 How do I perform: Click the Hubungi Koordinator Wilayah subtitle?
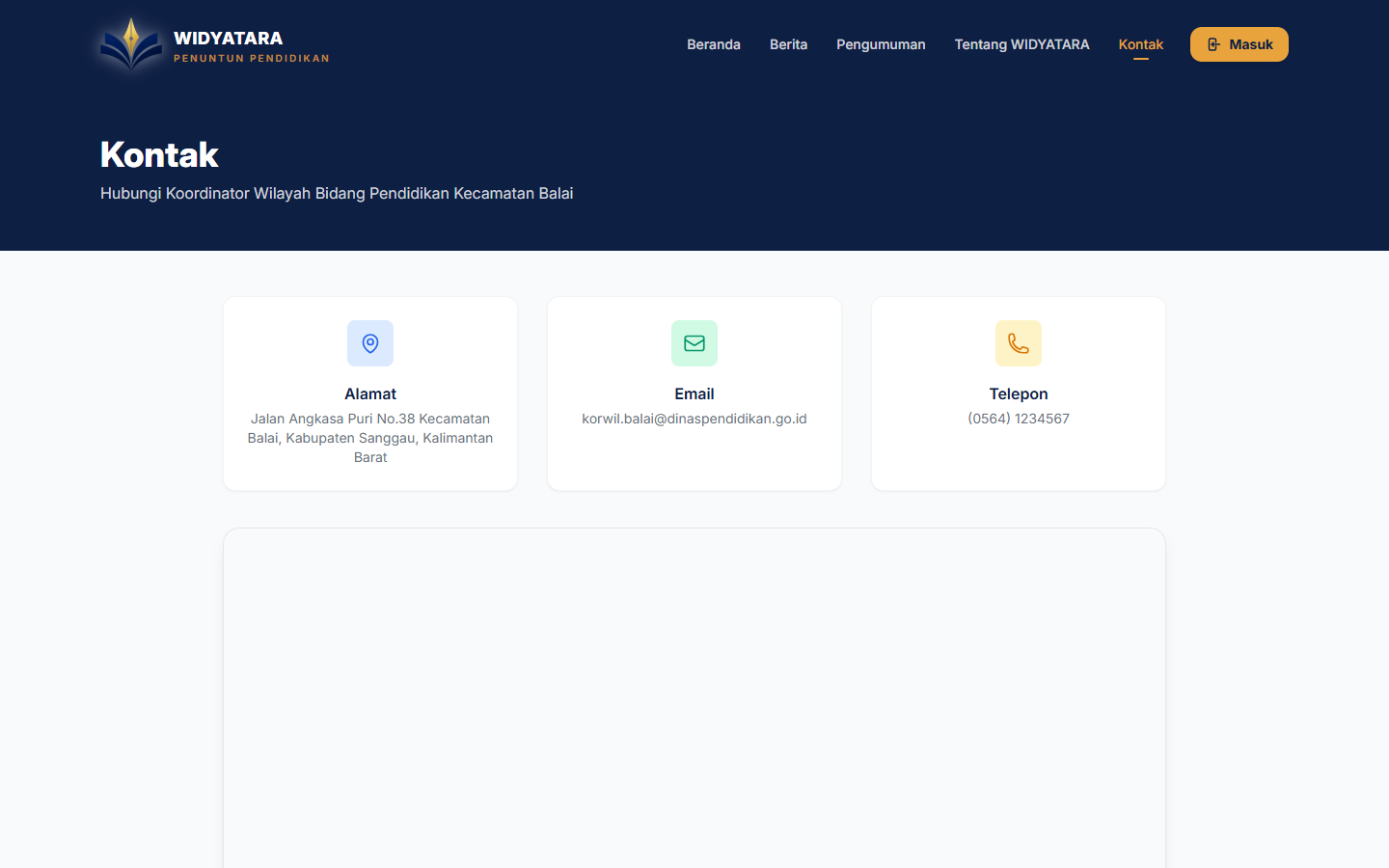coord(337,193)
